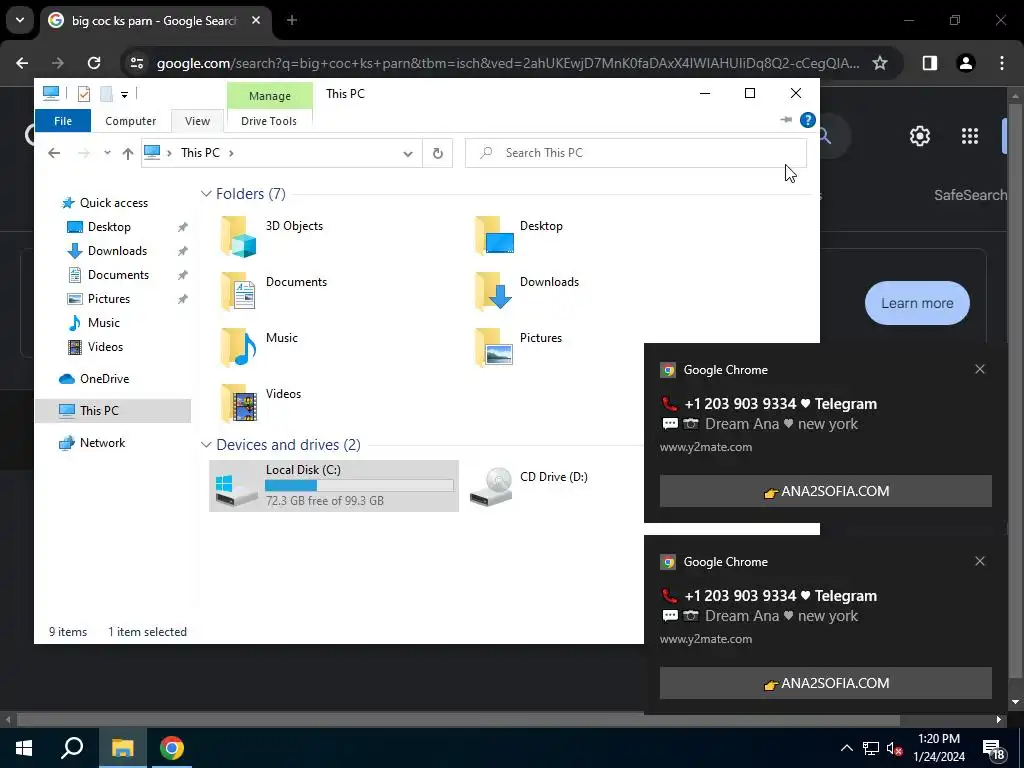This screenshot has width=1024, height=768.
Task: Reload the Chrome page
Action: [94, 63]
